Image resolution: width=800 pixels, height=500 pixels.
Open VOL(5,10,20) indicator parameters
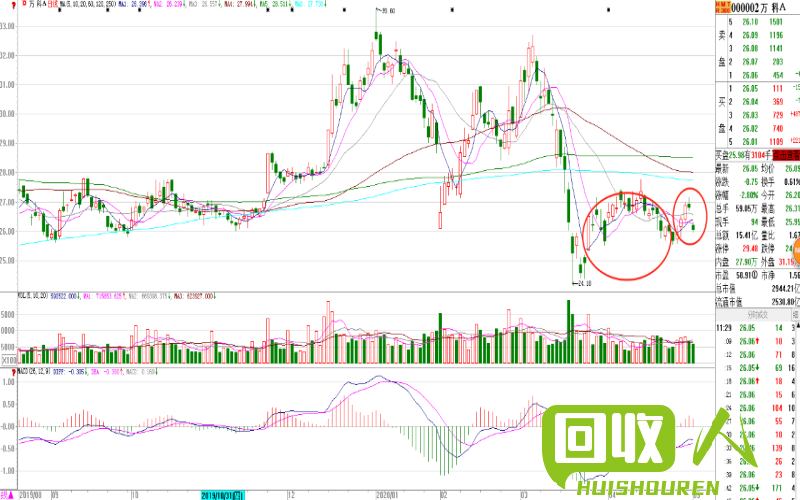pyautogui.click(x=33, y=296)
